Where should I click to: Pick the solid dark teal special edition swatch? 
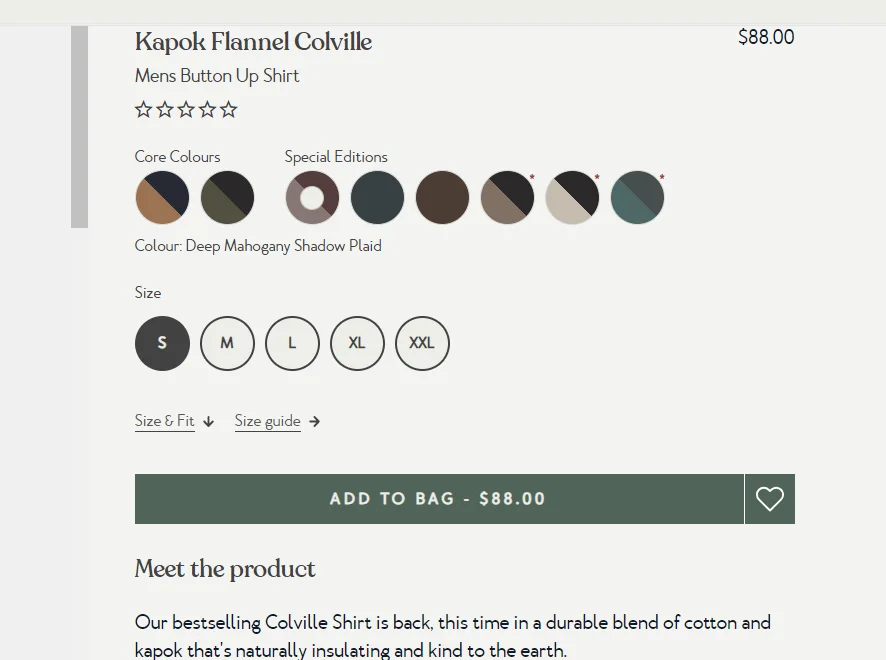coord(377,197)
